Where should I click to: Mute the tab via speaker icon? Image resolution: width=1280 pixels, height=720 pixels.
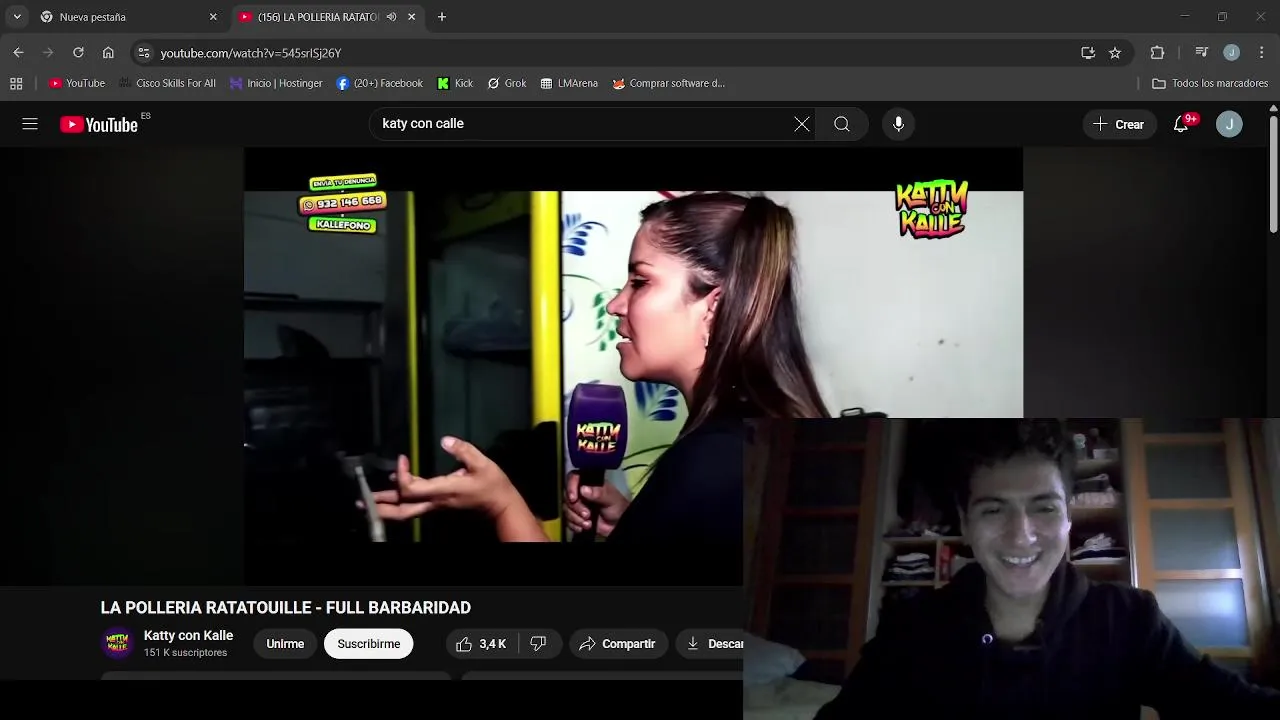tap(391, 17)
